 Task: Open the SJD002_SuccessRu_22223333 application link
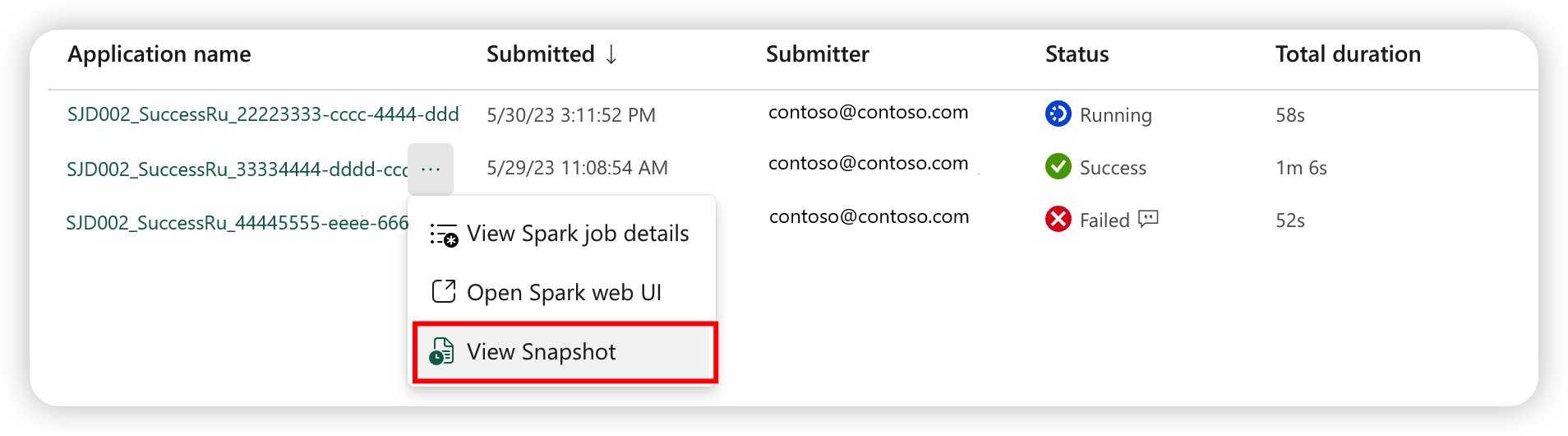[x=263, y=114]
